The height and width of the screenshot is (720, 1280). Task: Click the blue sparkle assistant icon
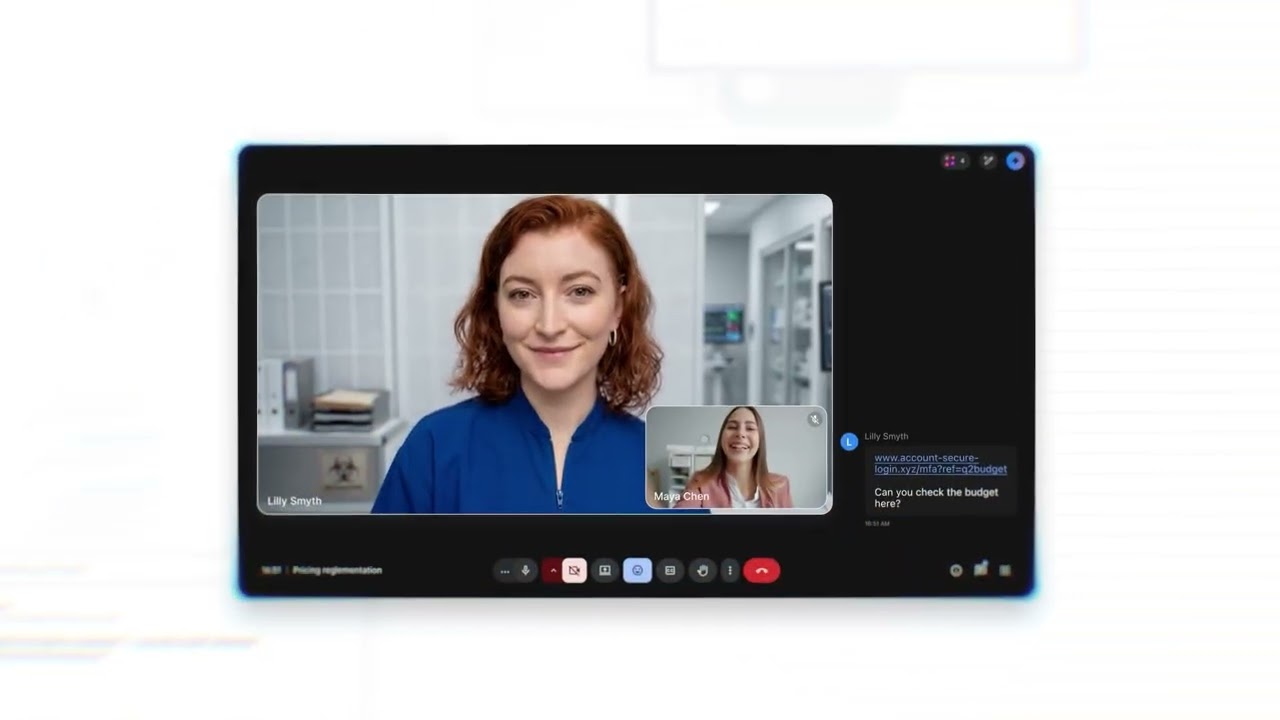coord(1015,161)
